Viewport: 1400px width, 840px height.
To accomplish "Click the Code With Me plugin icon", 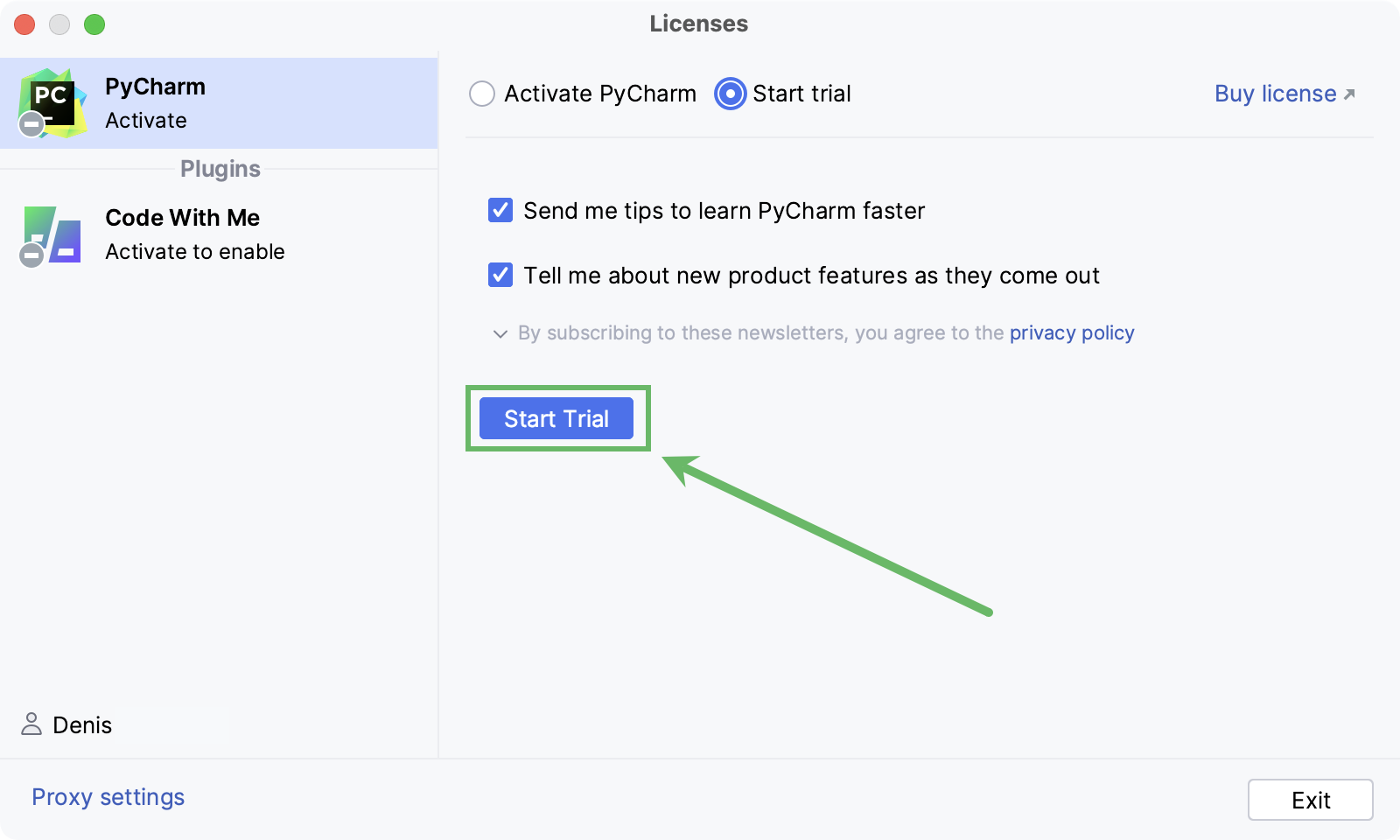I will (52, 234).
